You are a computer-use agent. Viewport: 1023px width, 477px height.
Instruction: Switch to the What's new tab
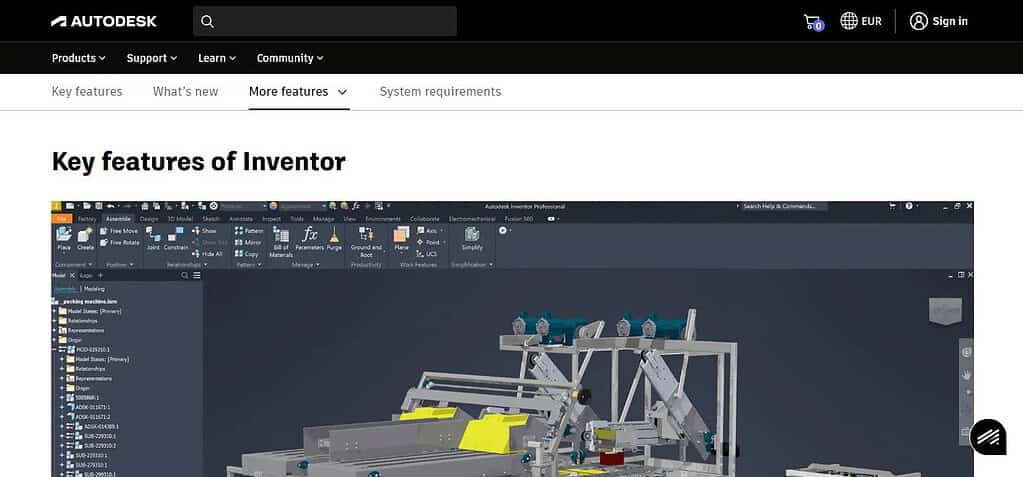click(x=185, y=91)
